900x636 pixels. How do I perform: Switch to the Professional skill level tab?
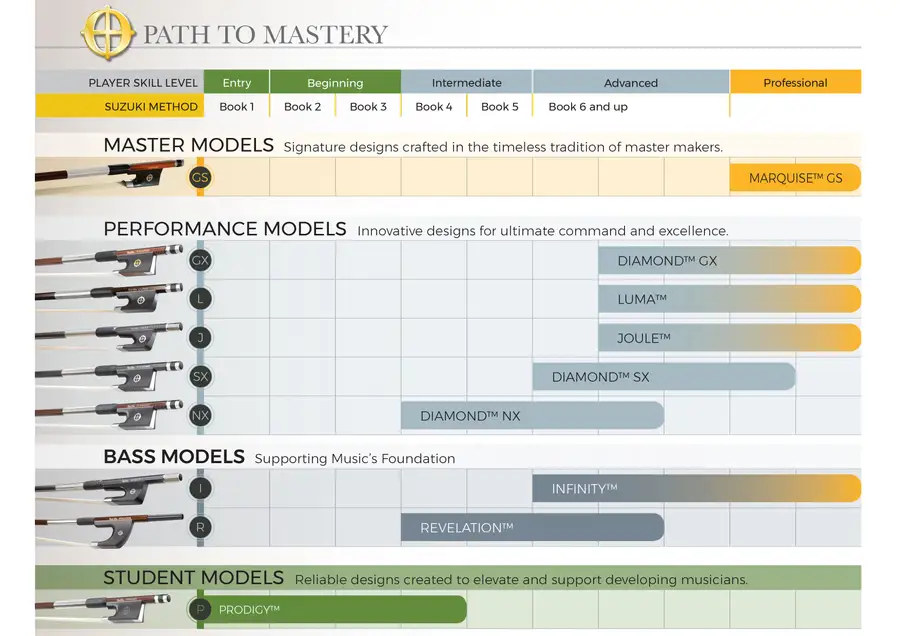[795, 83]
